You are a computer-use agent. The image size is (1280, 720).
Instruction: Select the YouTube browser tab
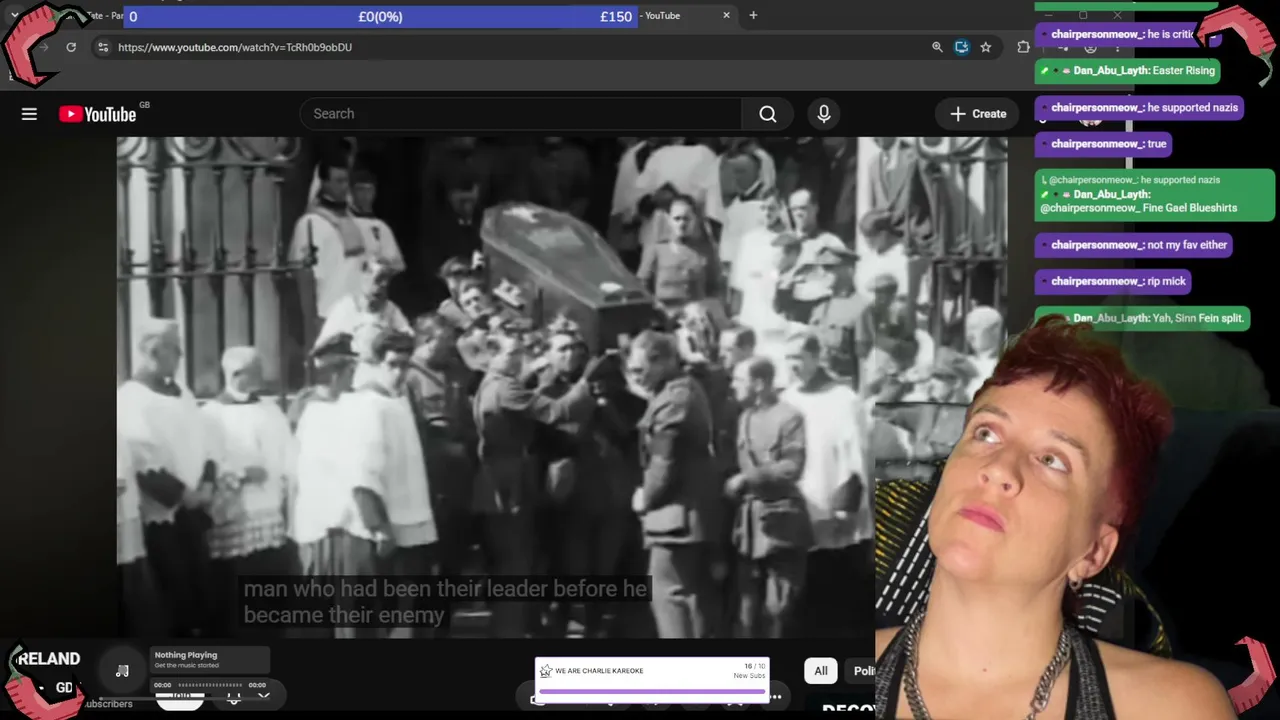(x=664, y=15)
